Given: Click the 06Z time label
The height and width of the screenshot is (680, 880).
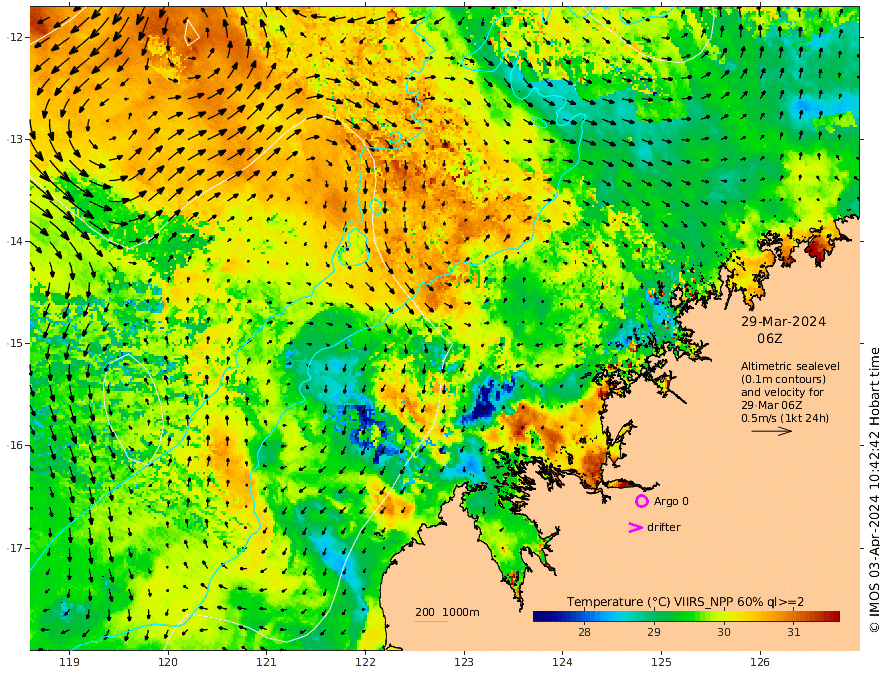Looking at the screenshot, I should click(x=769, y=338).
